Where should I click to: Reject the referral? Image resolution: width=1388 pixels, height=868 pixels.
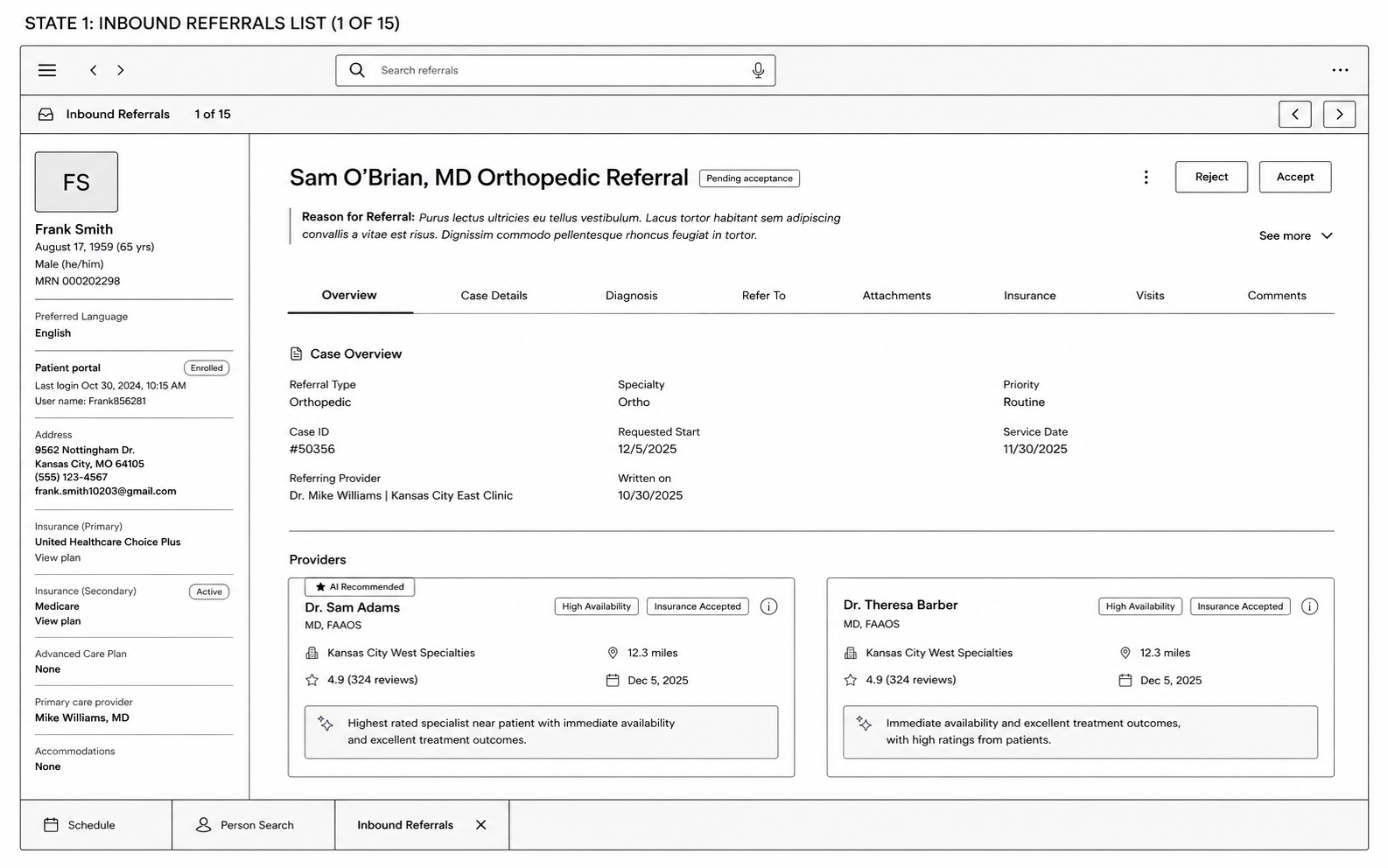(x=1211, y=177)
